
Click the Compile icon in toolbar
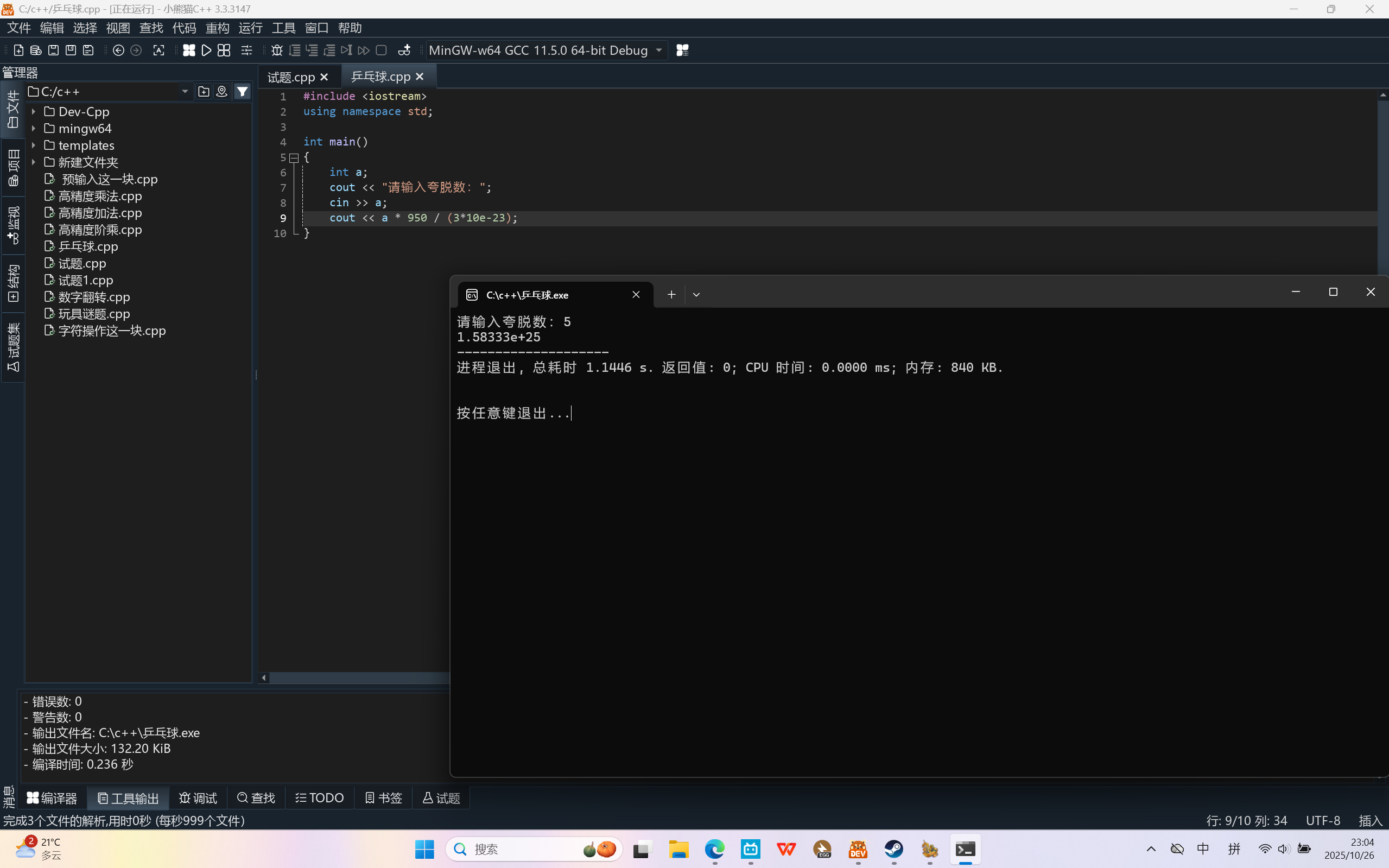pyautogui.click(x=189, y=50)
